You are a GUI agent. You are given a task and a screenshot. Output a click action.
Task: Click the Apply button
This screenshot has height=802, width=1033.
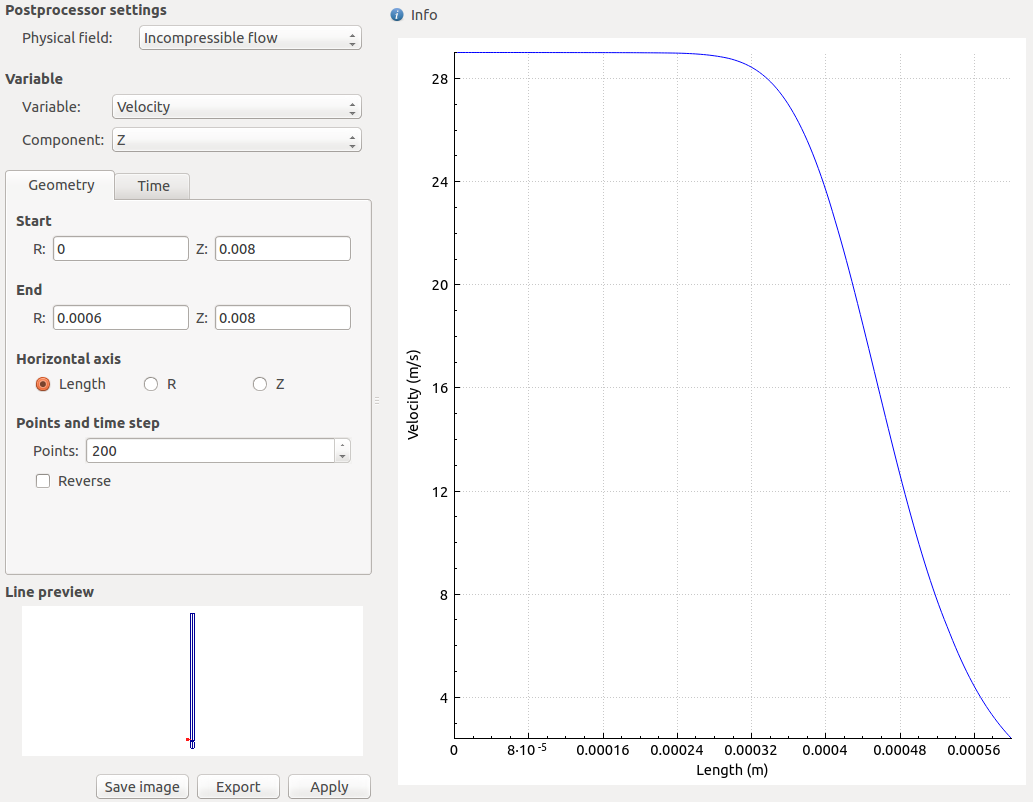click(x=329, y=787)
